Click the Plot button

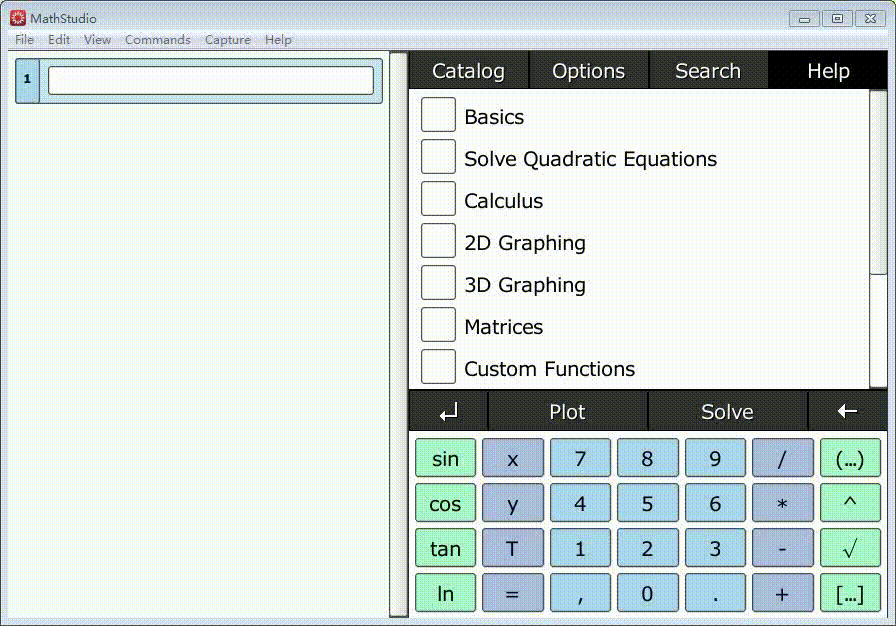(x=567, y=411)
